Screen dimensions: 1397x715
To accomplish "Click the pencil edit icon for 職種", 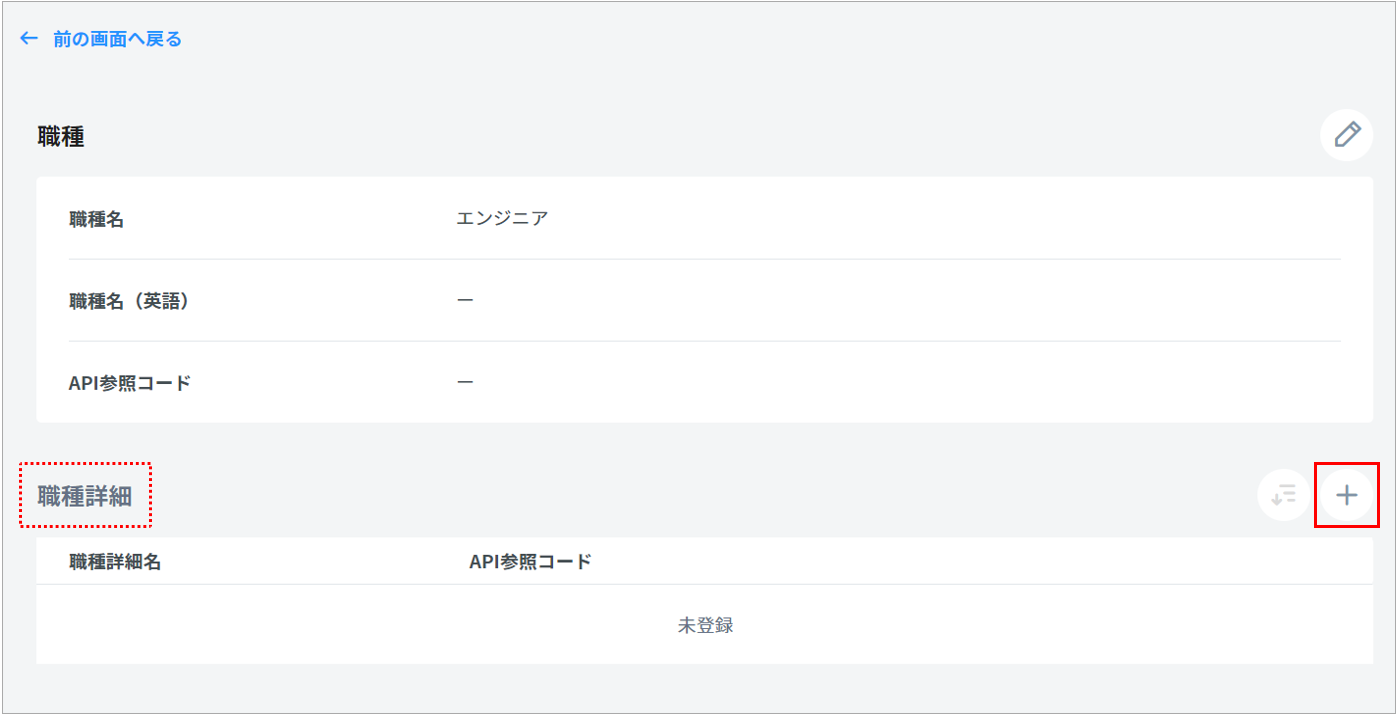I will 1346,135.
